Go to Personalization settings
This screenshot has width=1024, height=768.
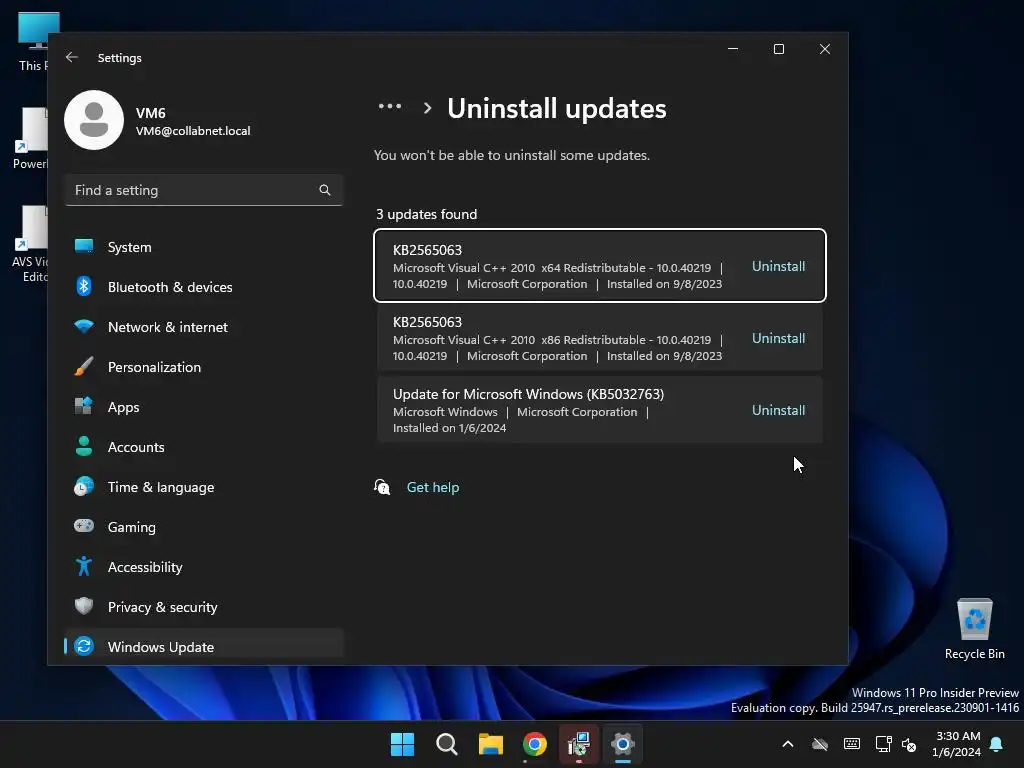(204, 367)
